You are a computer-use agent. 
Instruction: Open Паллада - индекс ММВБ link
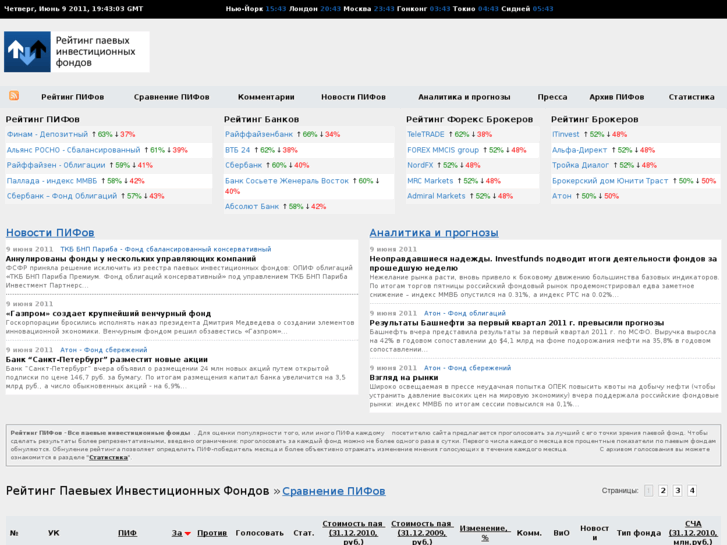coord(52,181)
